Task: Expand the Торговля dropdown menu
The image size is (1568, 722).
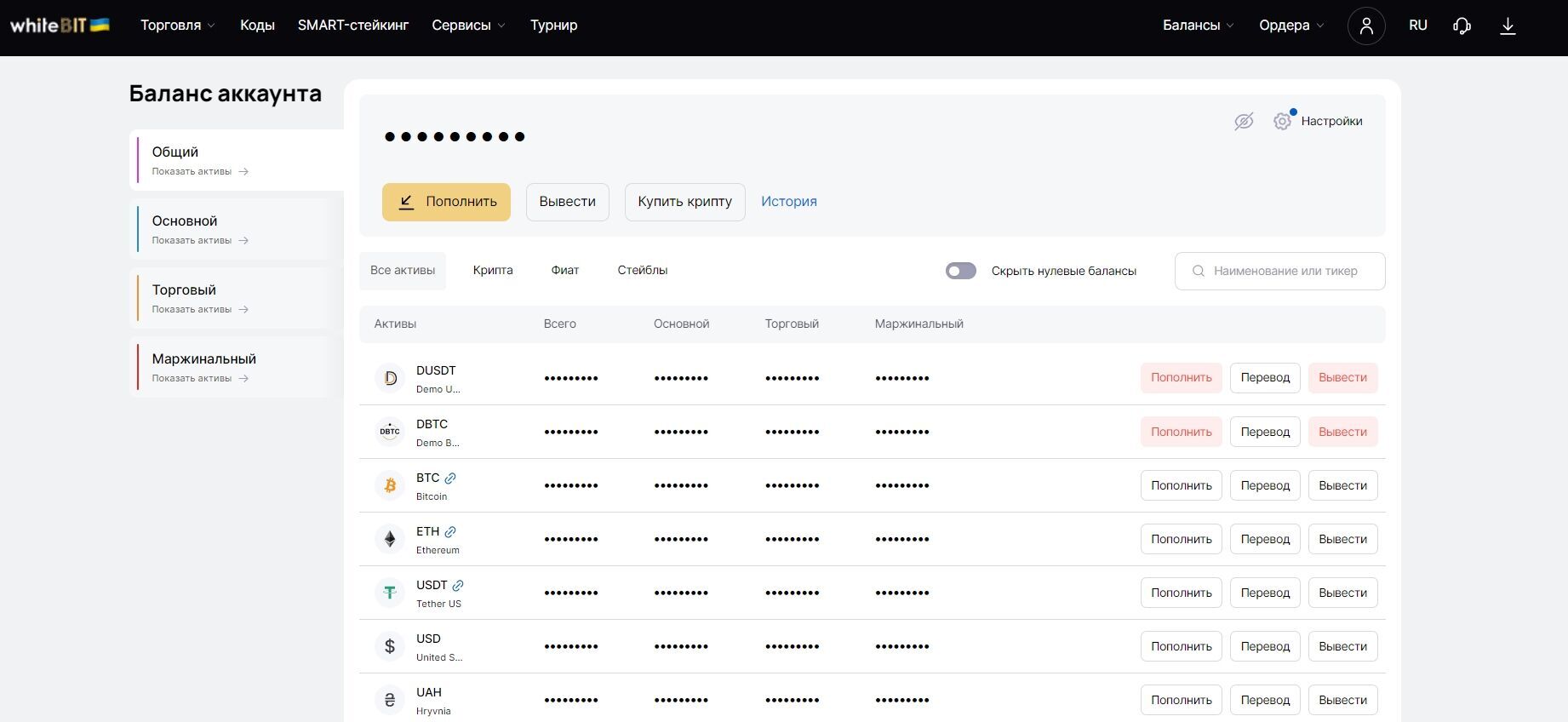Action: click(178, 26)
